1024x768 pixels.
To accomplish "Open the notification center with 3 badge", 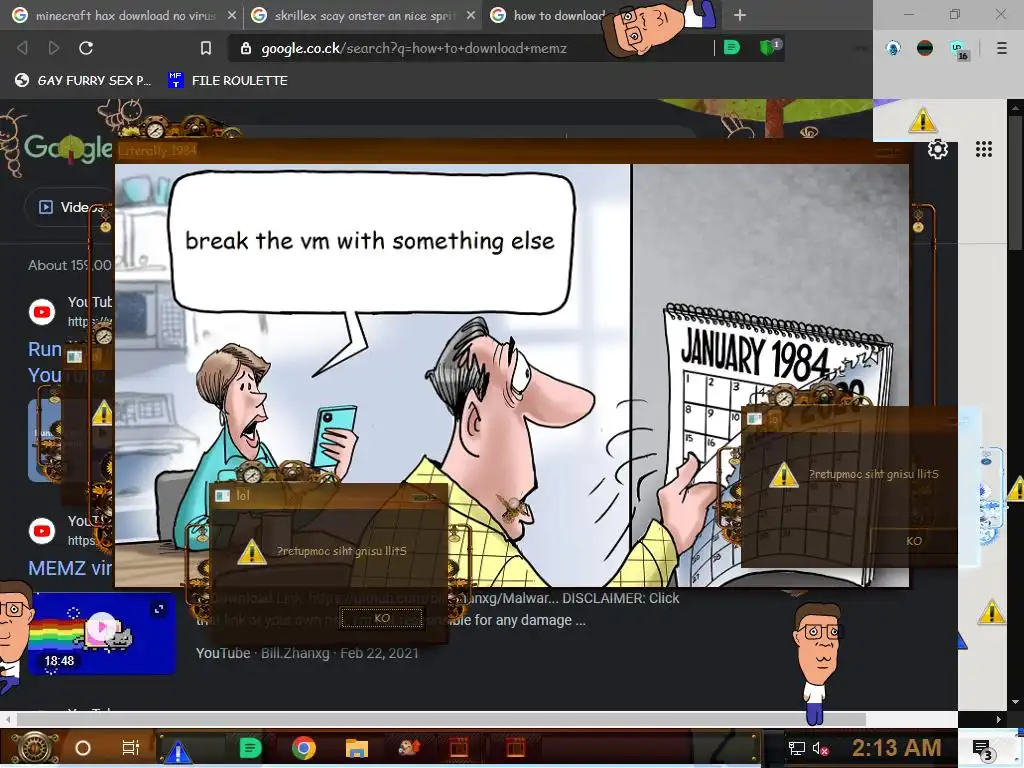I will [984, 749].
